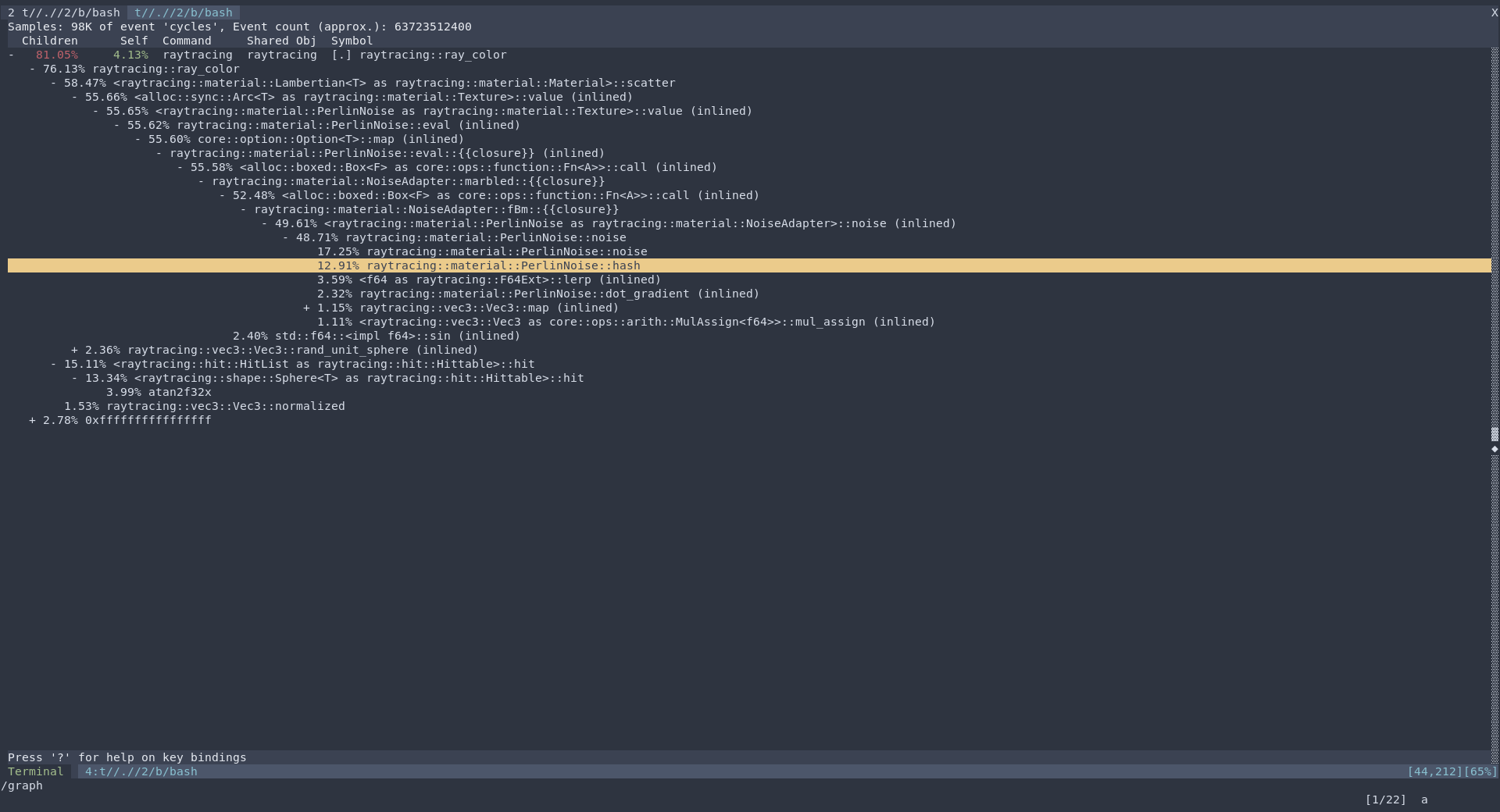Click the Children column header
This screenshot has height=812, width=1500.
click(x=50, y=41)
